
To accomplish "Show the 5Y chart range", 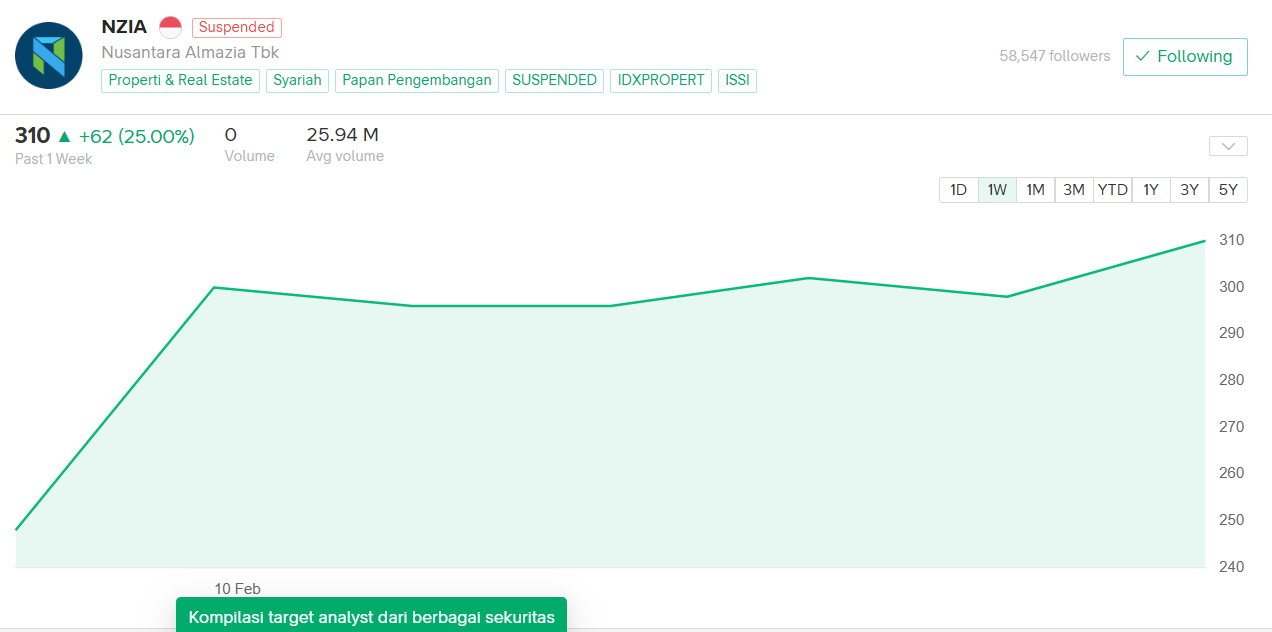I will coord(1228,190).
